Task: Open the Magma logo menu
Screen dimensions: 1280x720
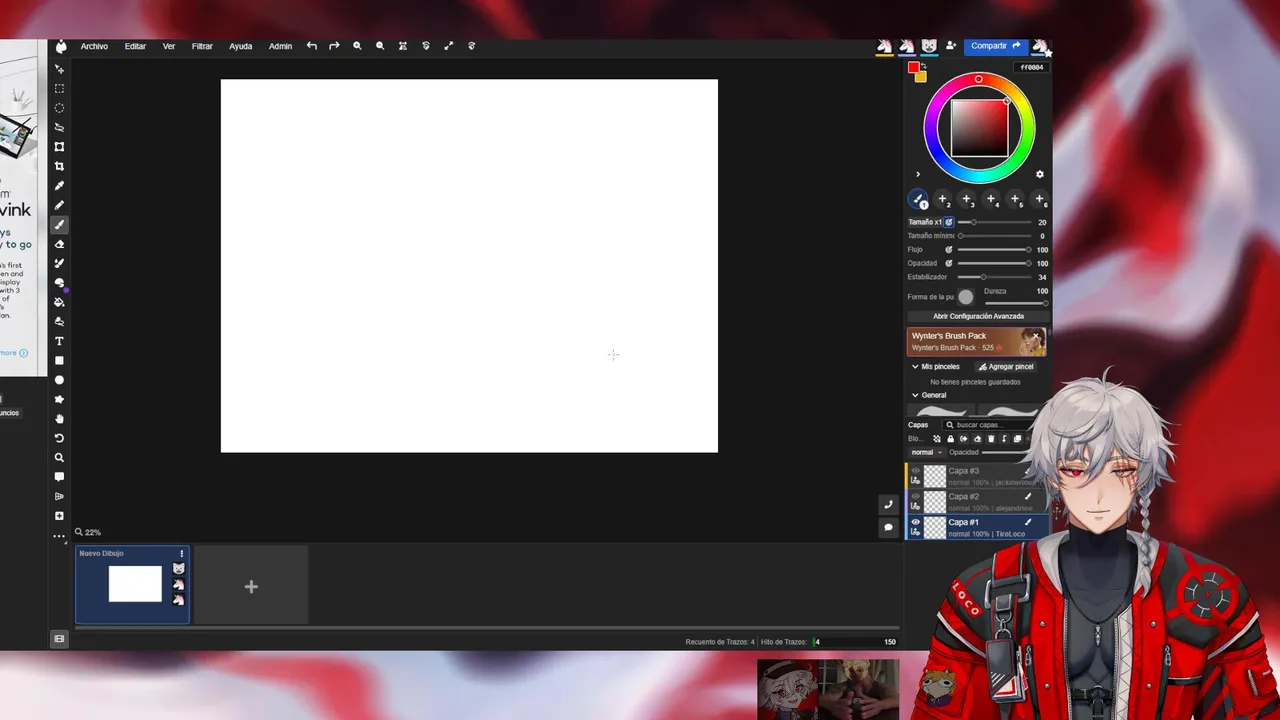Action: [x=61, y=46]
